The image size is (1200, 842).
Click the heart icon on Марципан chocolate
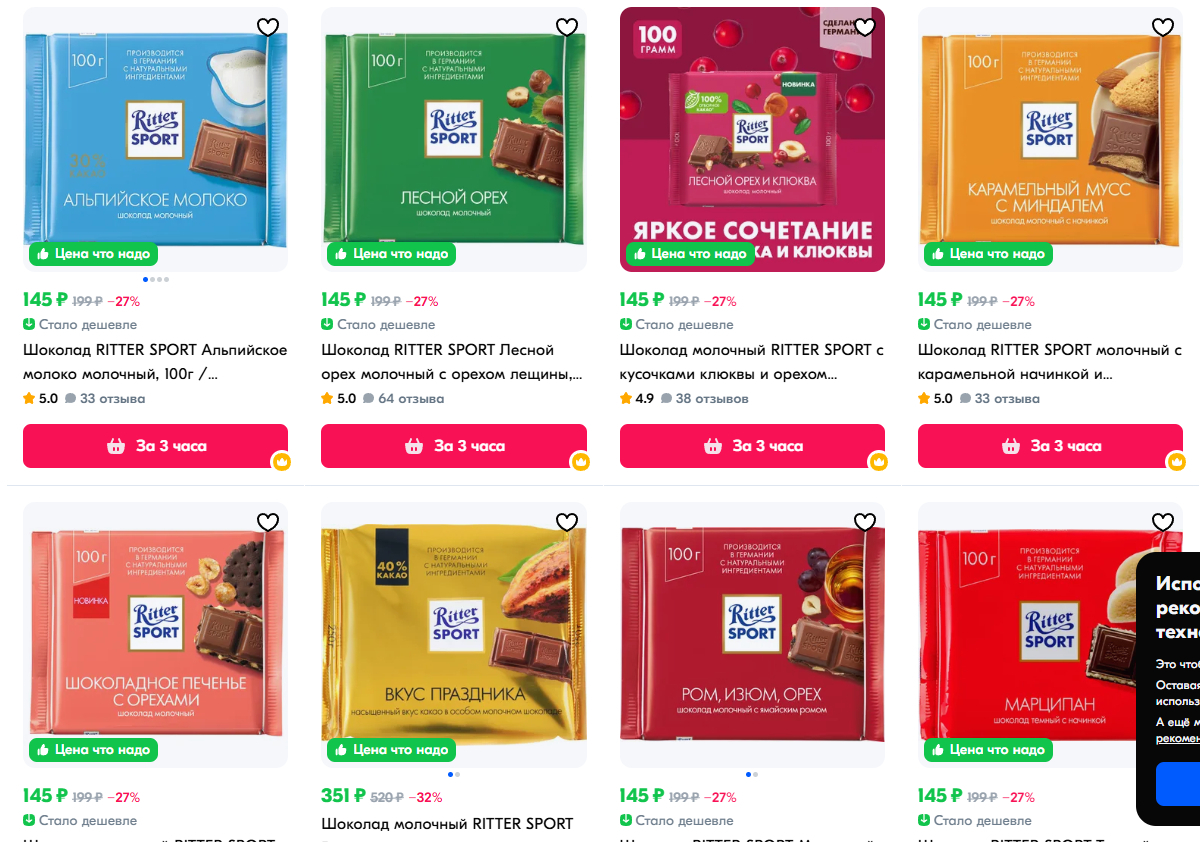1163,522
